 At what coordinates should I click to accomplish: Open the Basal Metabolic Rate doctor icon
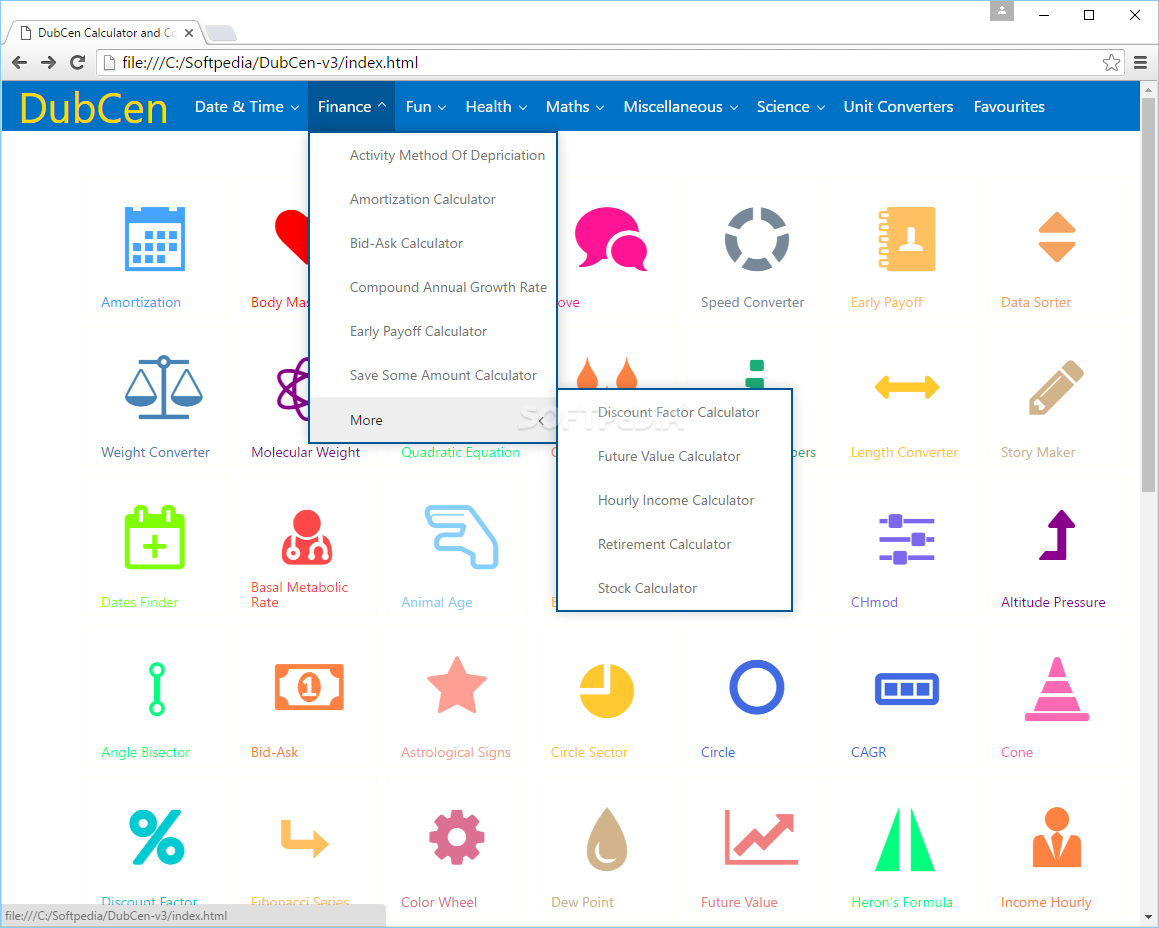(x=307, y=538)
